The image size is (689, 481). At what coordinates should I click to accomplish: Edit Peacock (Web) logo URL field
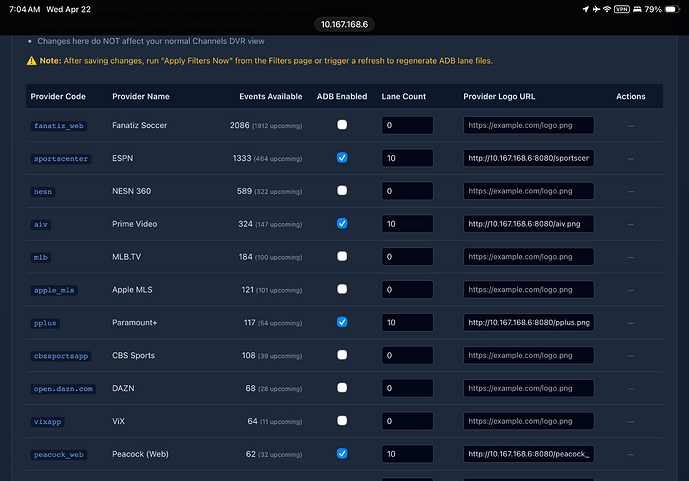[529, 454]
